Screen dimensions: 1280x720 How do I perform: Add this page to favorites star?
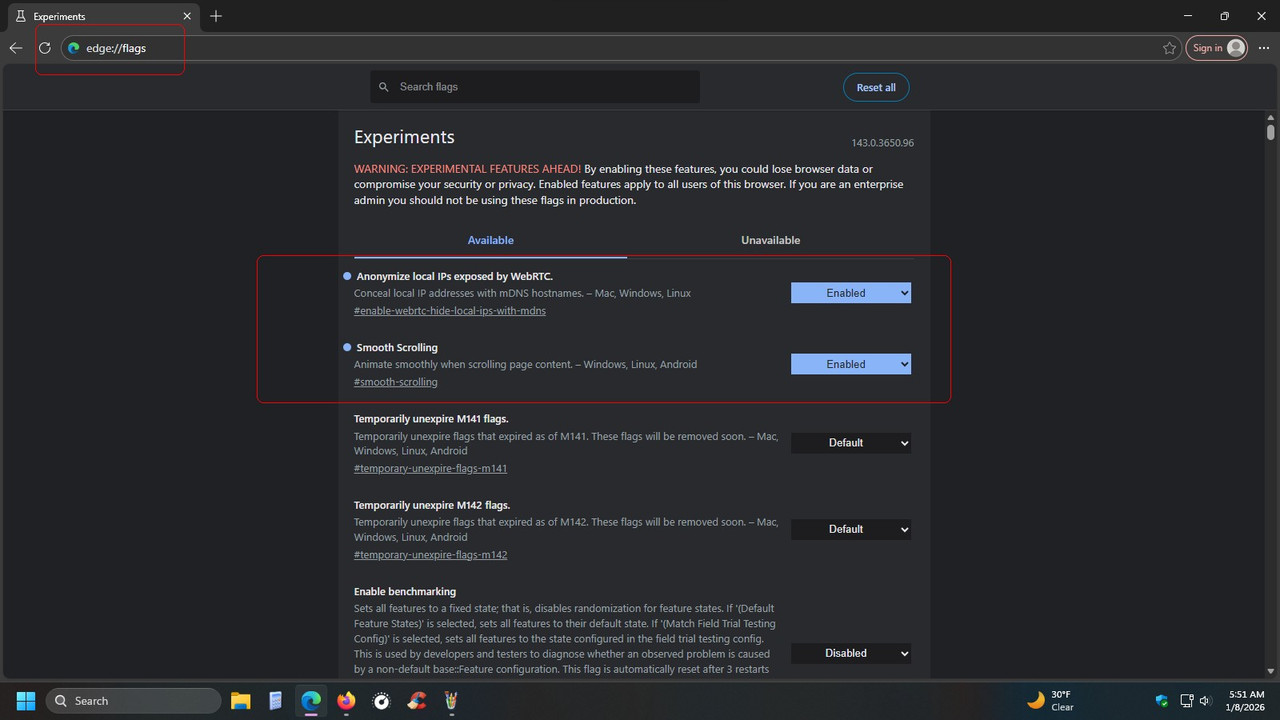tap(1169, 48)
